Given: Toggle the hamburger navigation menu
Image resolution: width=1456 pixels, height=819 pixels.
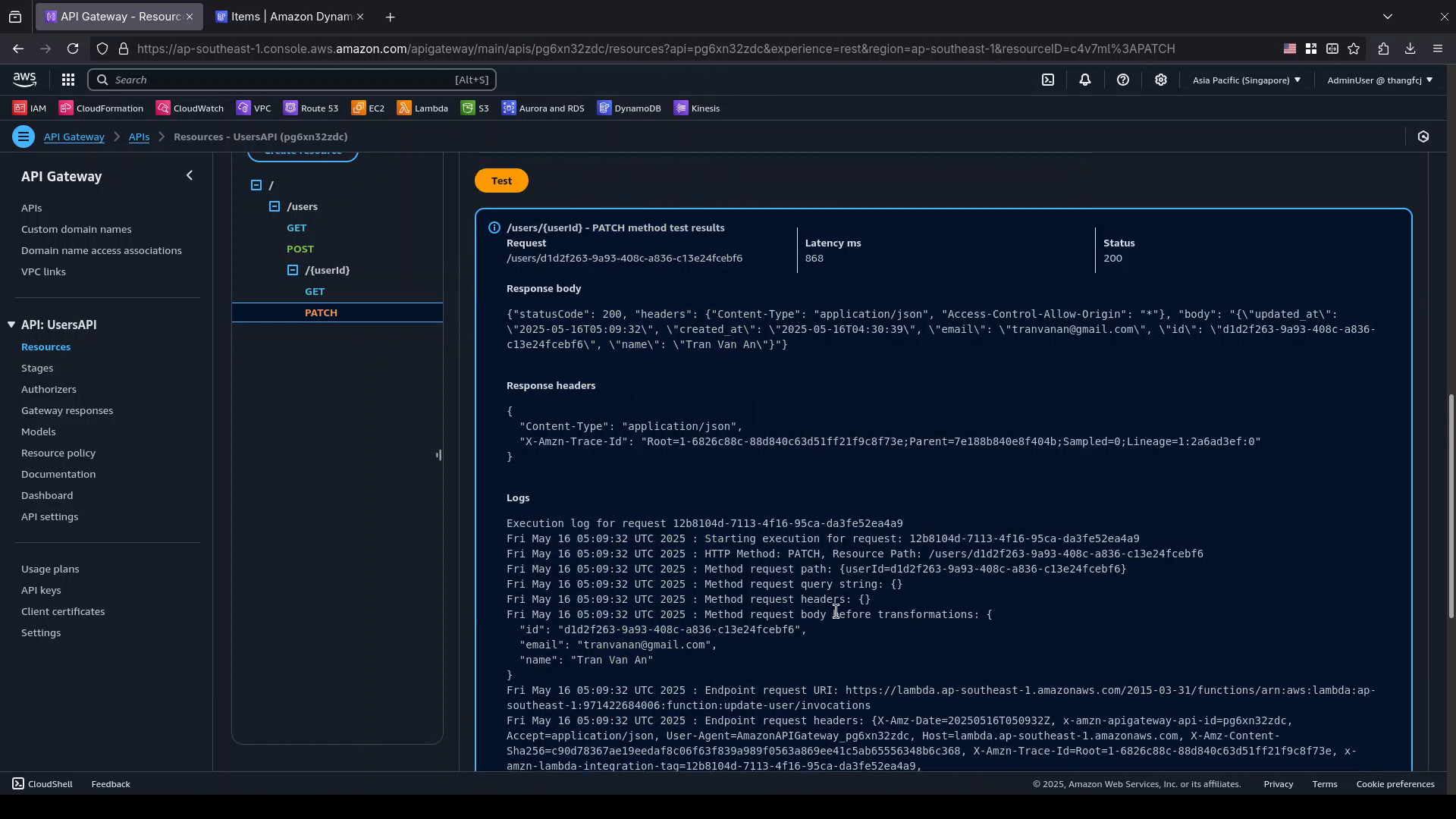Looking at the screenshot, I should click(x=23, y=136).
